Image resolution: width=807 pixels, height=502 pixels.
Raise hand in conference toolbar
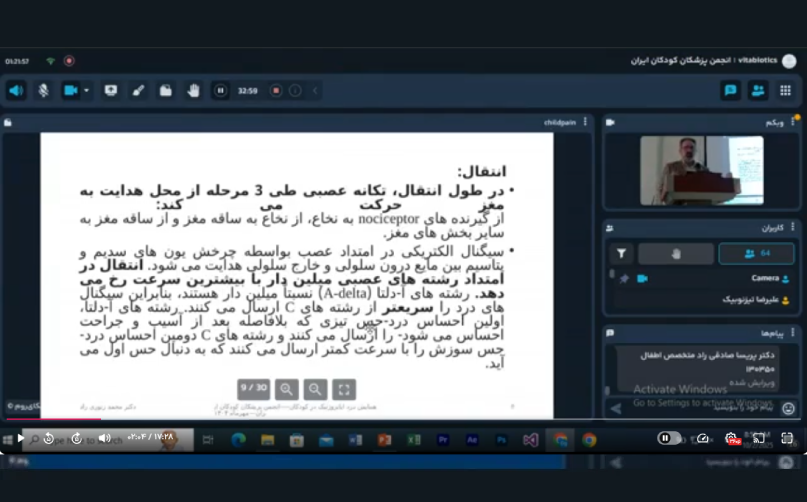pyautogui.click(x=194, y=91)
